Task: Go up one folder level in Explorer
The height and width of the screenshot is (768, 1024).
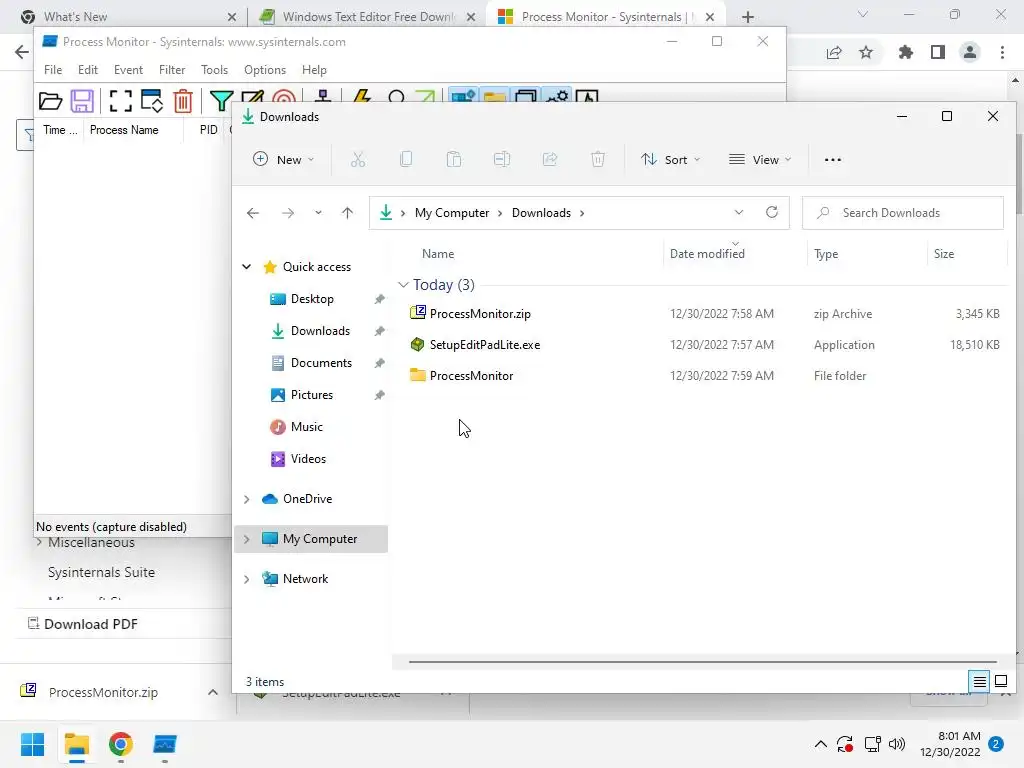Action: click(x=347, y=213)
